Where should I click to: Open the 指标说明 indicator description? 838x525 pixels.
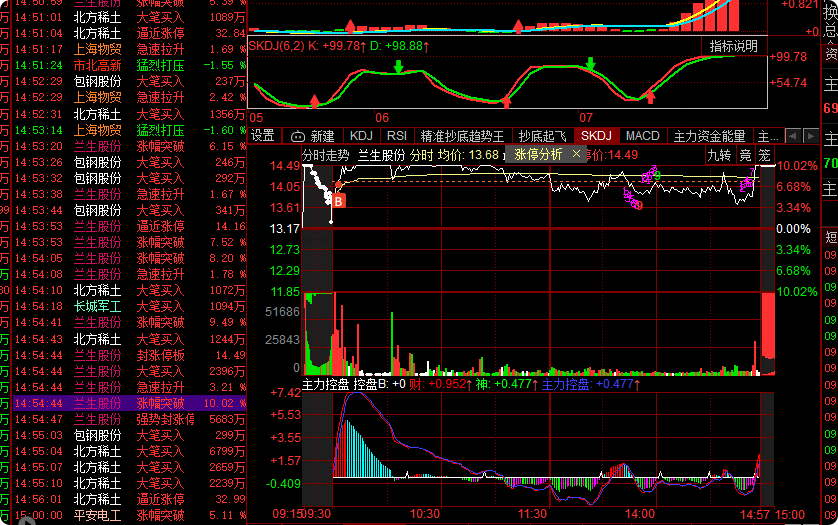(734, 46)
